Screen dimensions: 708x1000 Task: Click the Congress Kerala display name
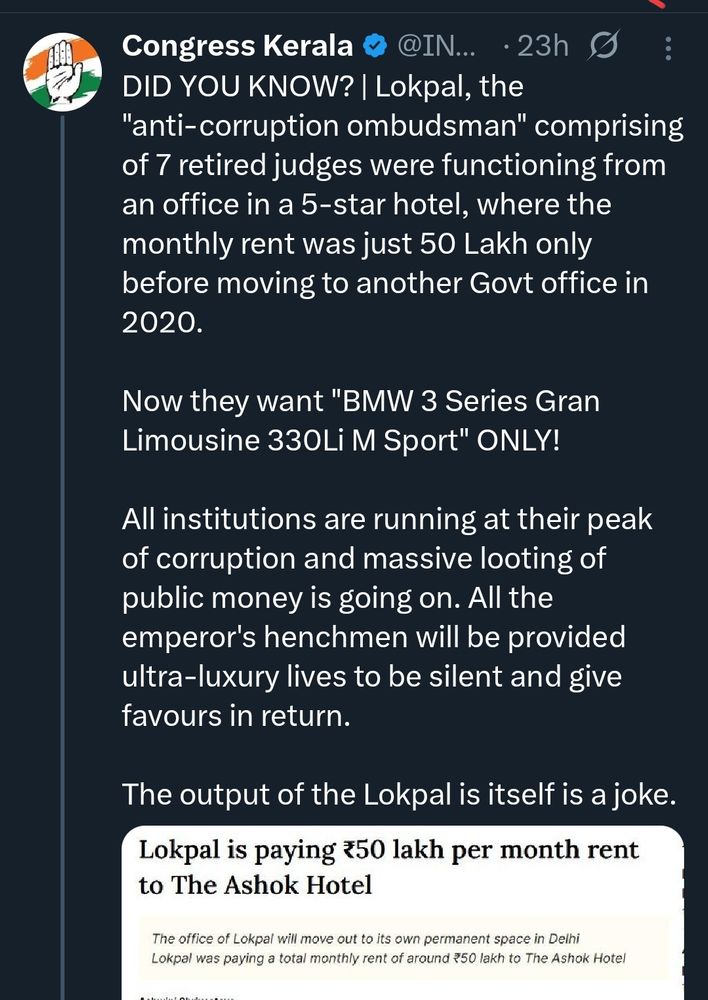tap(237, 47)
